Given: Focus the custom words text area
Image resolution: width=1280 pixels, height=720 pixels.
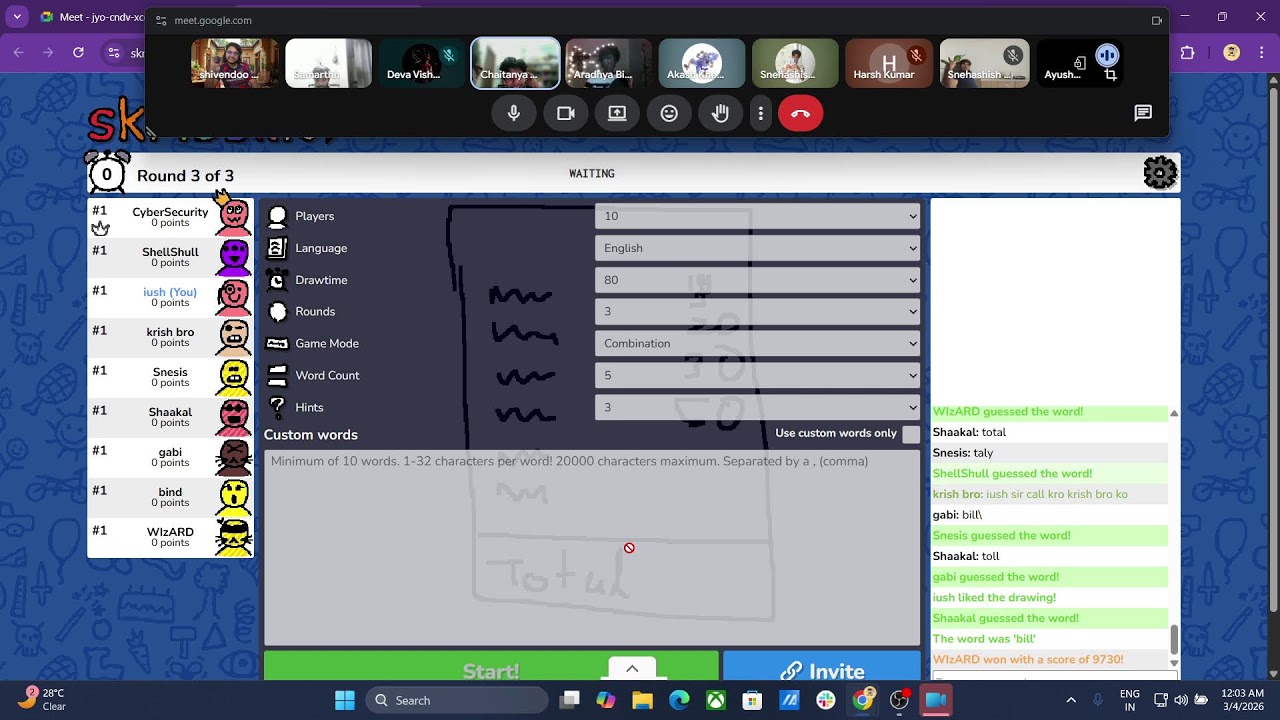Looking at the screenshot, I should [x=592, y=548].
